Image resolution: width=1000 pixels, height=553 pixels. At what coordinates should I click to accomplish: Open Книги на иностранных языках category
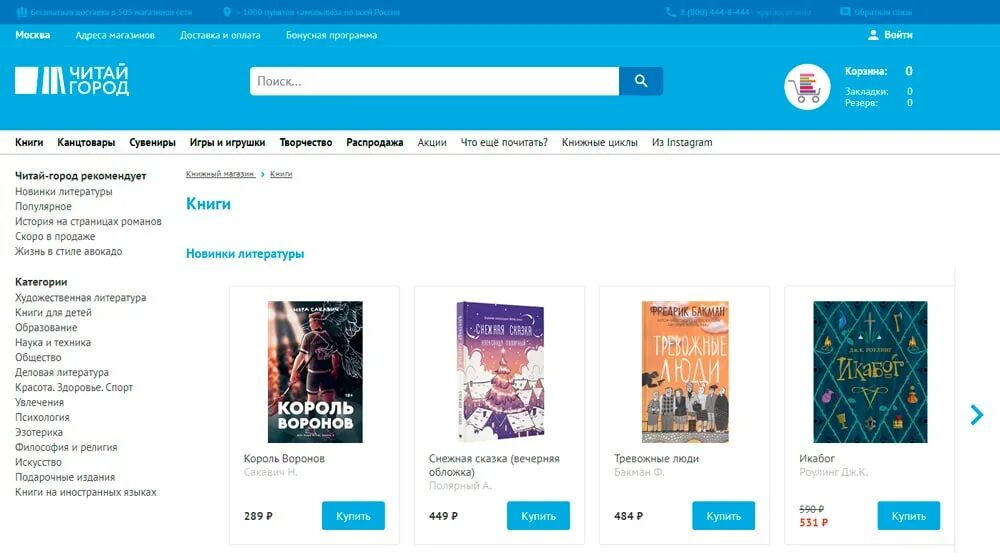[x=85, y=492]
